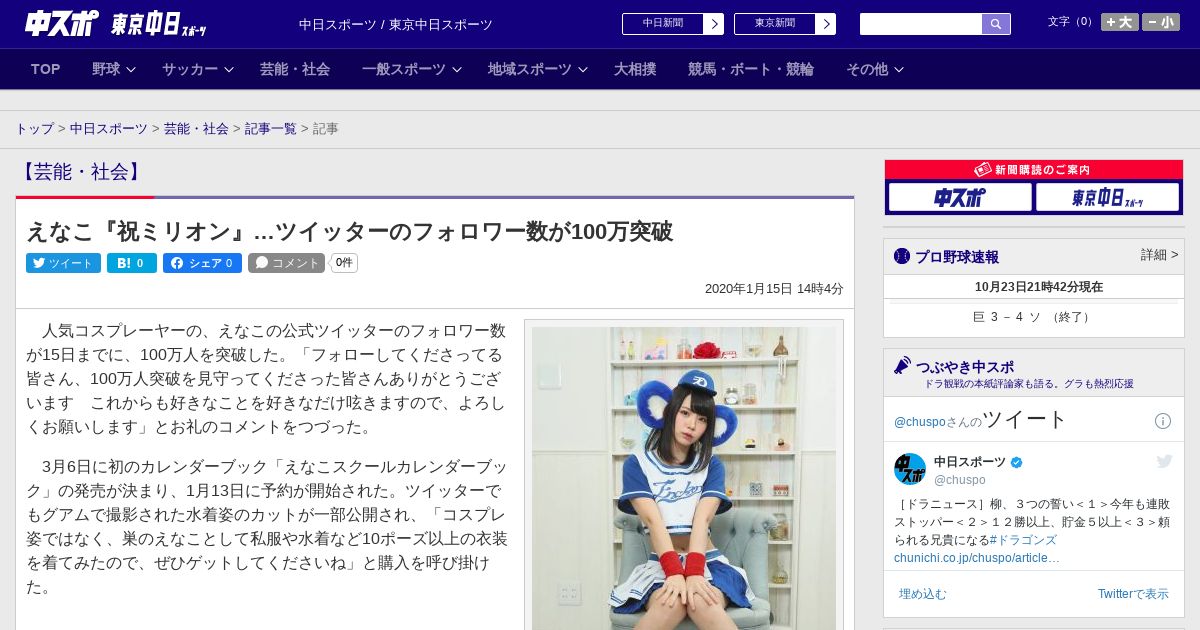
Task: Go to 芸能・社会 in the breadcrumb
Action: (x=196, y=129)
